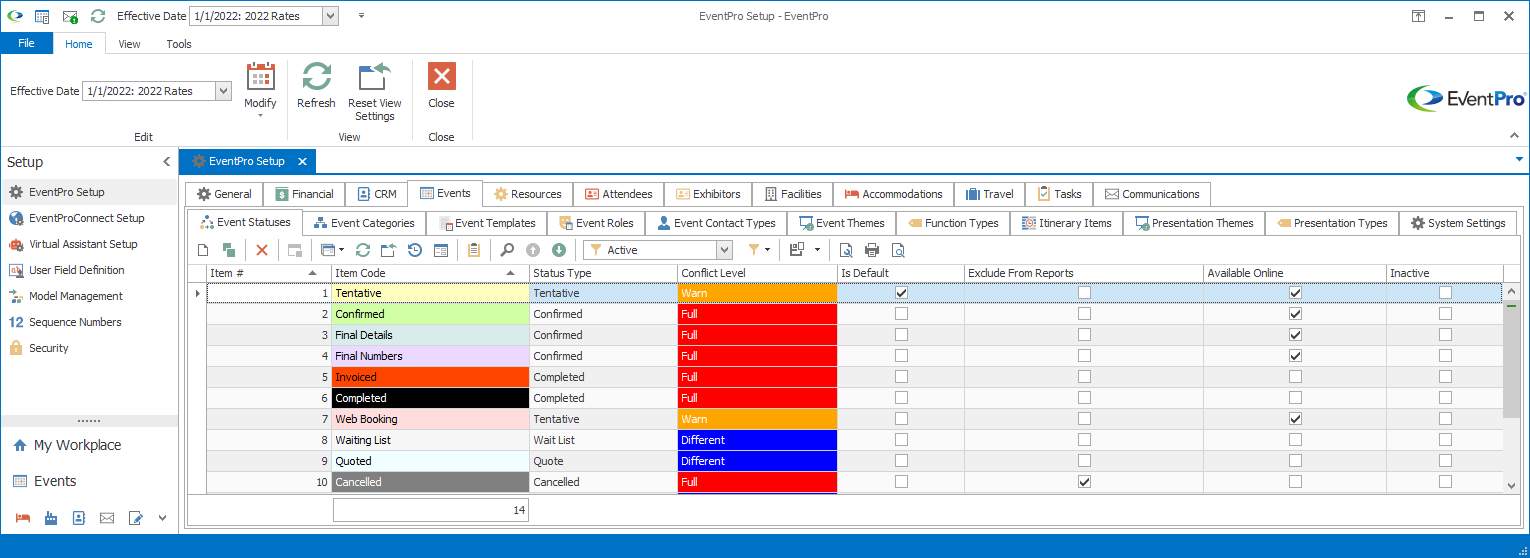This screenshot has height=558, width=1530.
Task: Click the Duplicate record icon in grid toolbar
Action: point(229,250)
